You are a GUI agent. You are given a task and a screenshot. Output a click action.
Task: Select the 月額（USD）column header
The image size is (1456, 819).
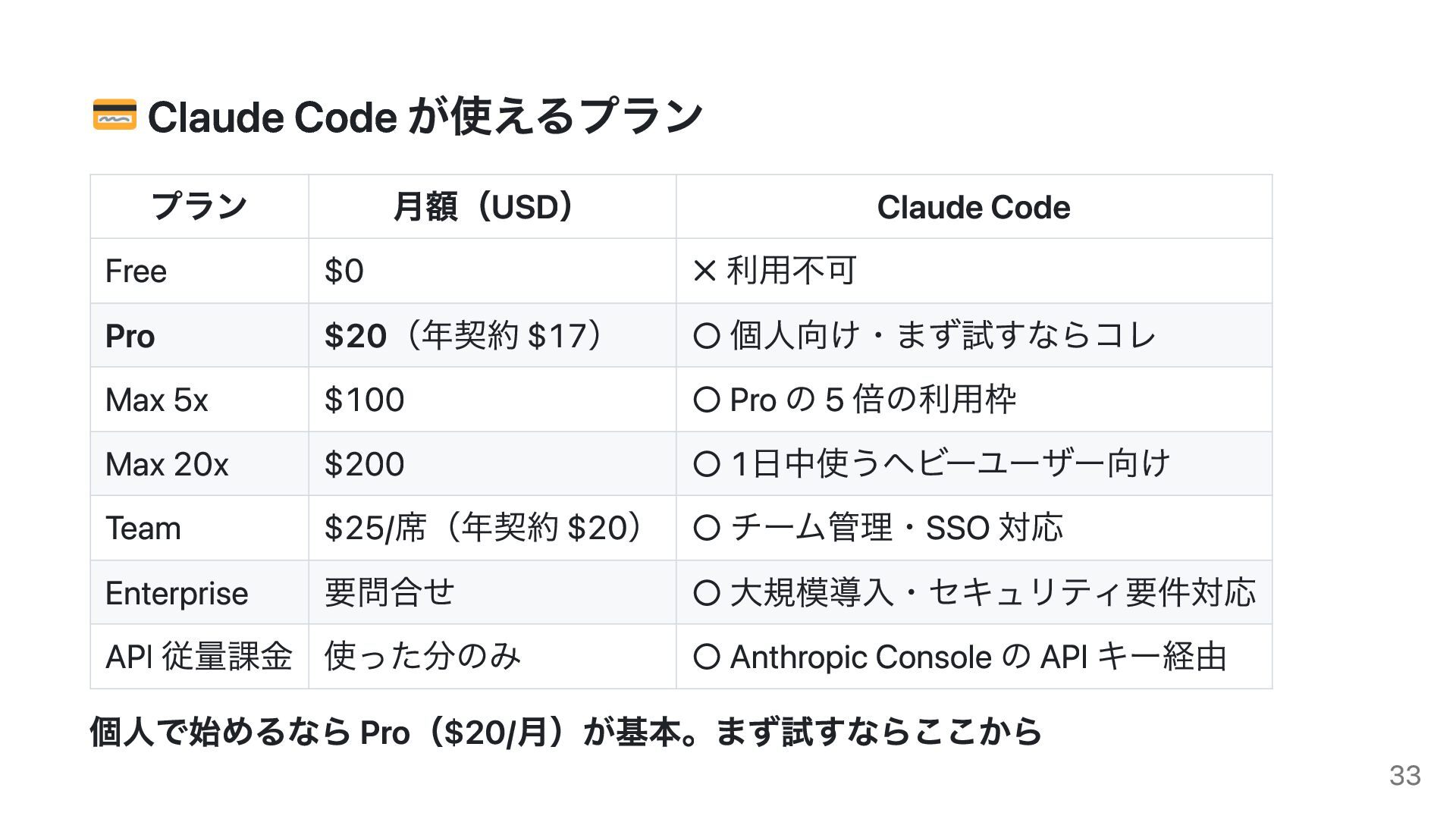tap(492, 207)
